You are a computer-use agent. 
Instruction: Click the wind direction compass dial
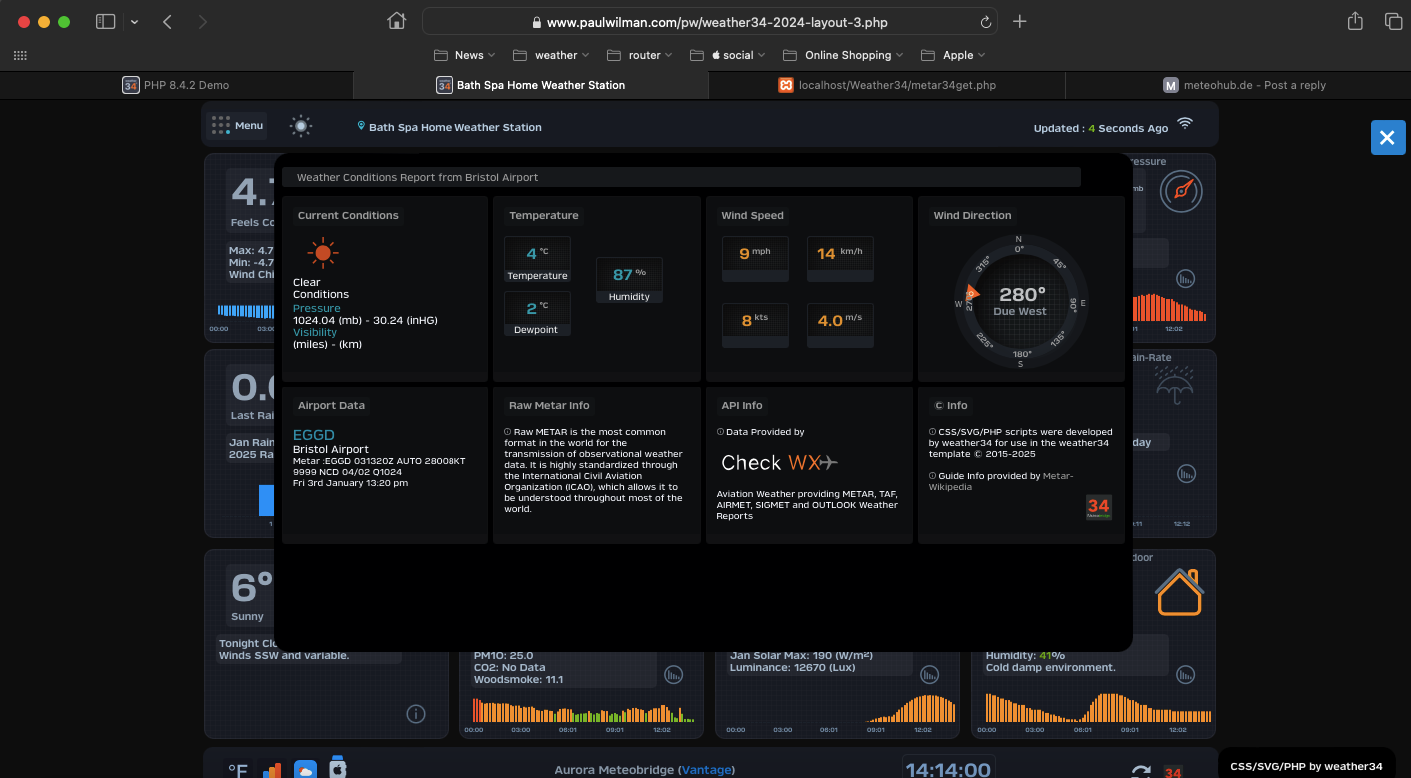point(1019,301)
